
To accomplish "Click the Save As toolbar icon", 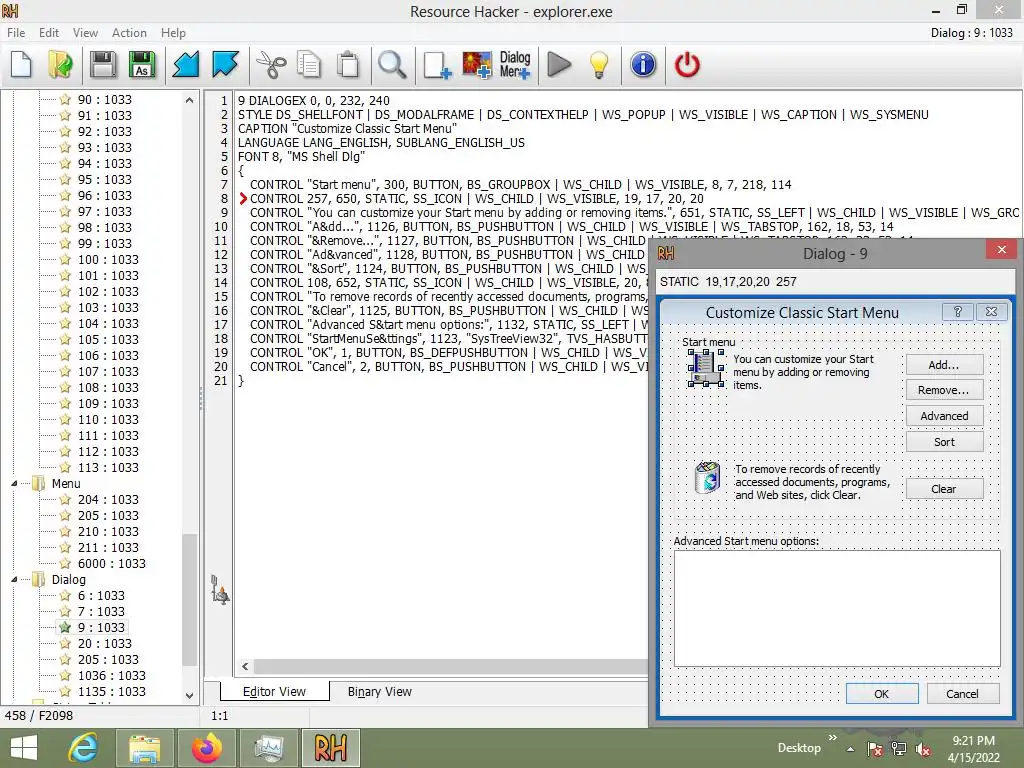I will click(142, 65).
